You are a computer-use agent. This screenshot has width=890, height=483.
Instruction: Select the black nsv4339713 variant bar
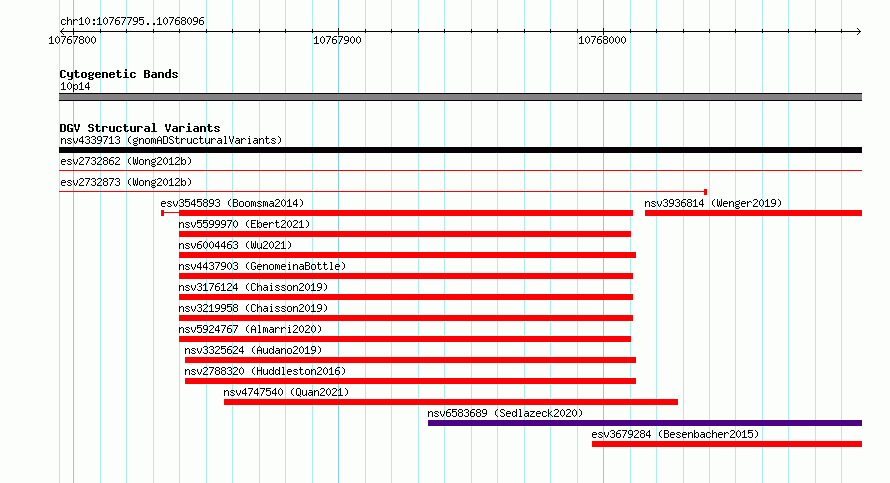(460, 150)
